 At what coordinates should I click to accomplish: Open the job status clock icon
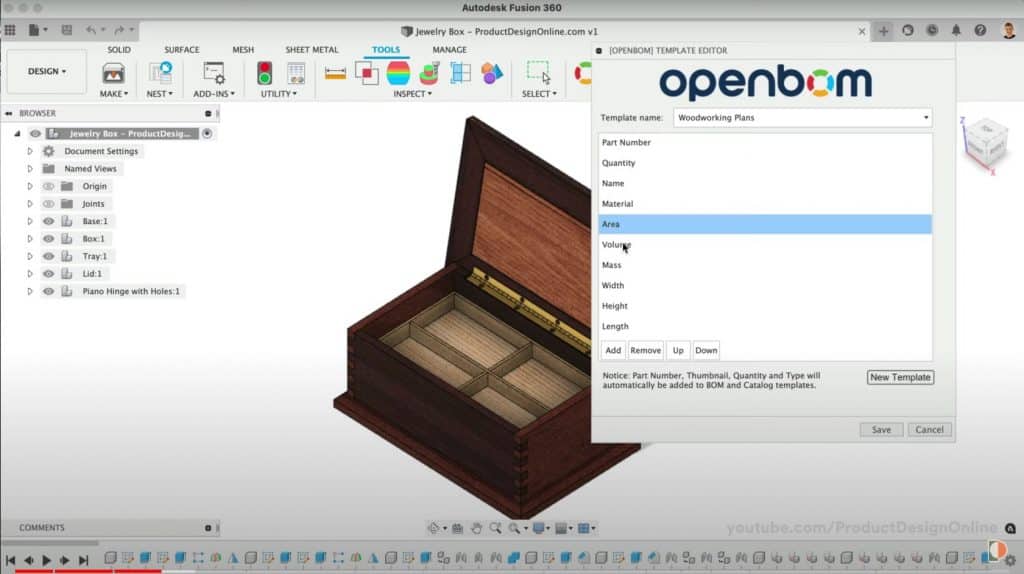(932, 30)
